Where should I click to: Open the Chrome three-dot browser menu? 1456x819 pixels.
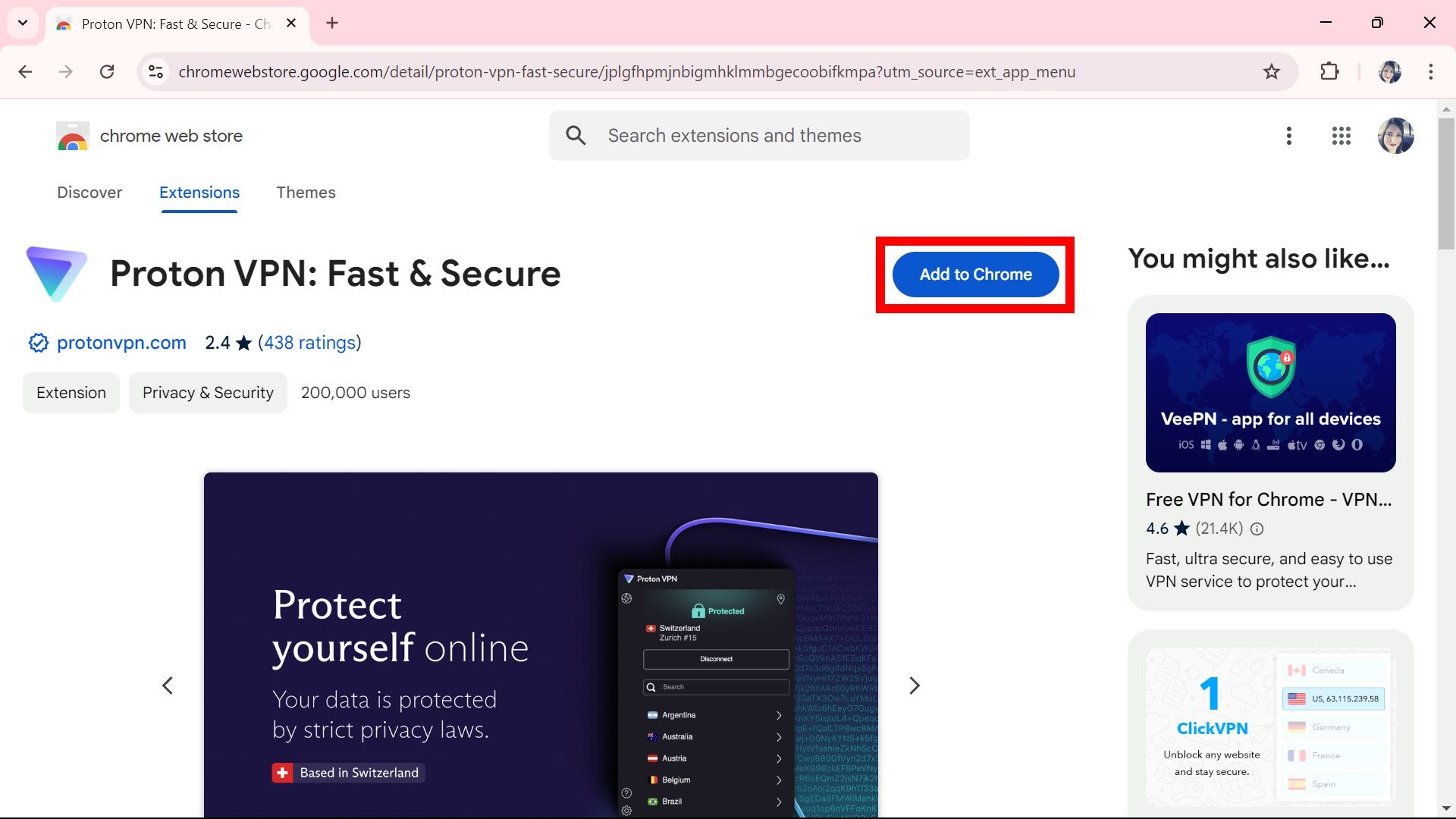[x=1430, y=72]
